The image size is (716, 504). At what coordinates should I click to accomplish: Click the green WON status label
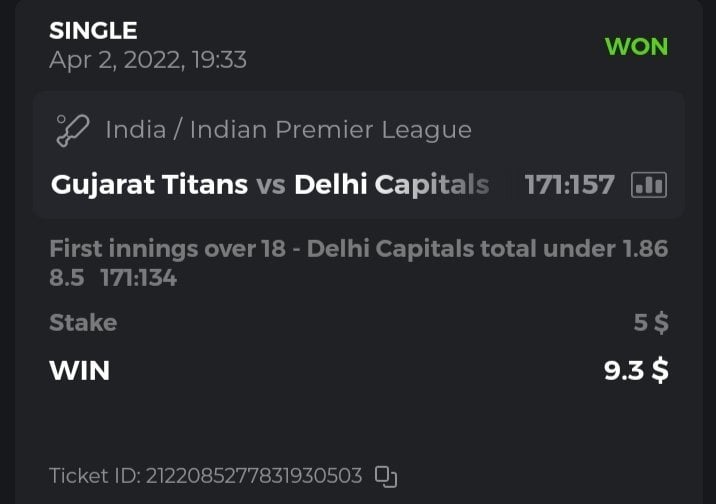point(636,46)
